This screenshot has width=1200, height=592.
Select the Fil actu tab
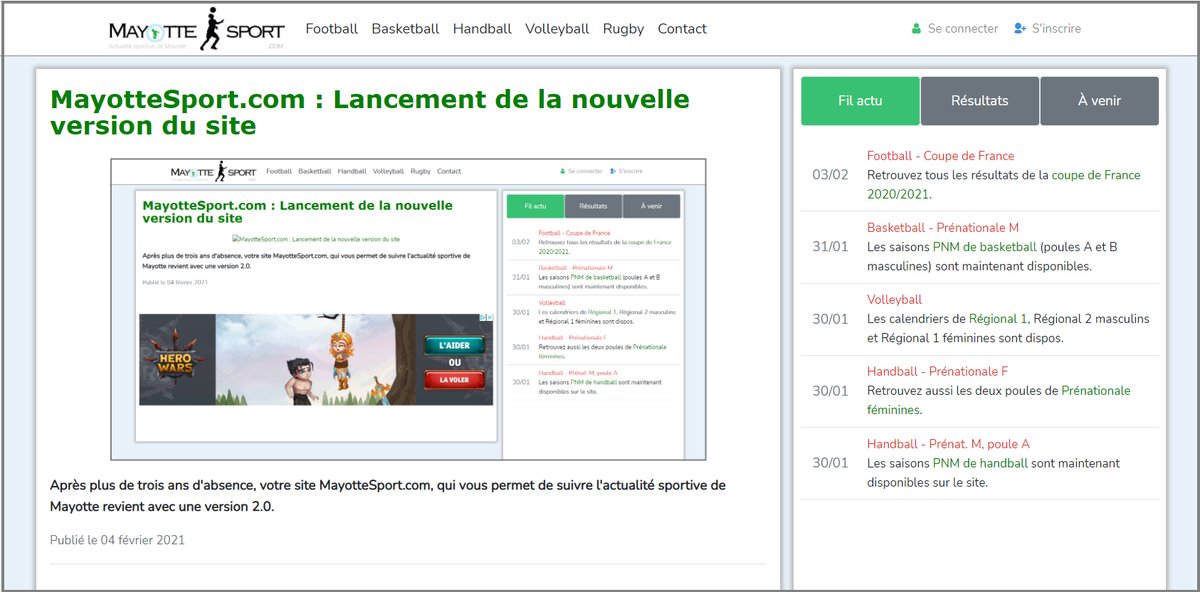pyautogui.click(x=860, y=101)
